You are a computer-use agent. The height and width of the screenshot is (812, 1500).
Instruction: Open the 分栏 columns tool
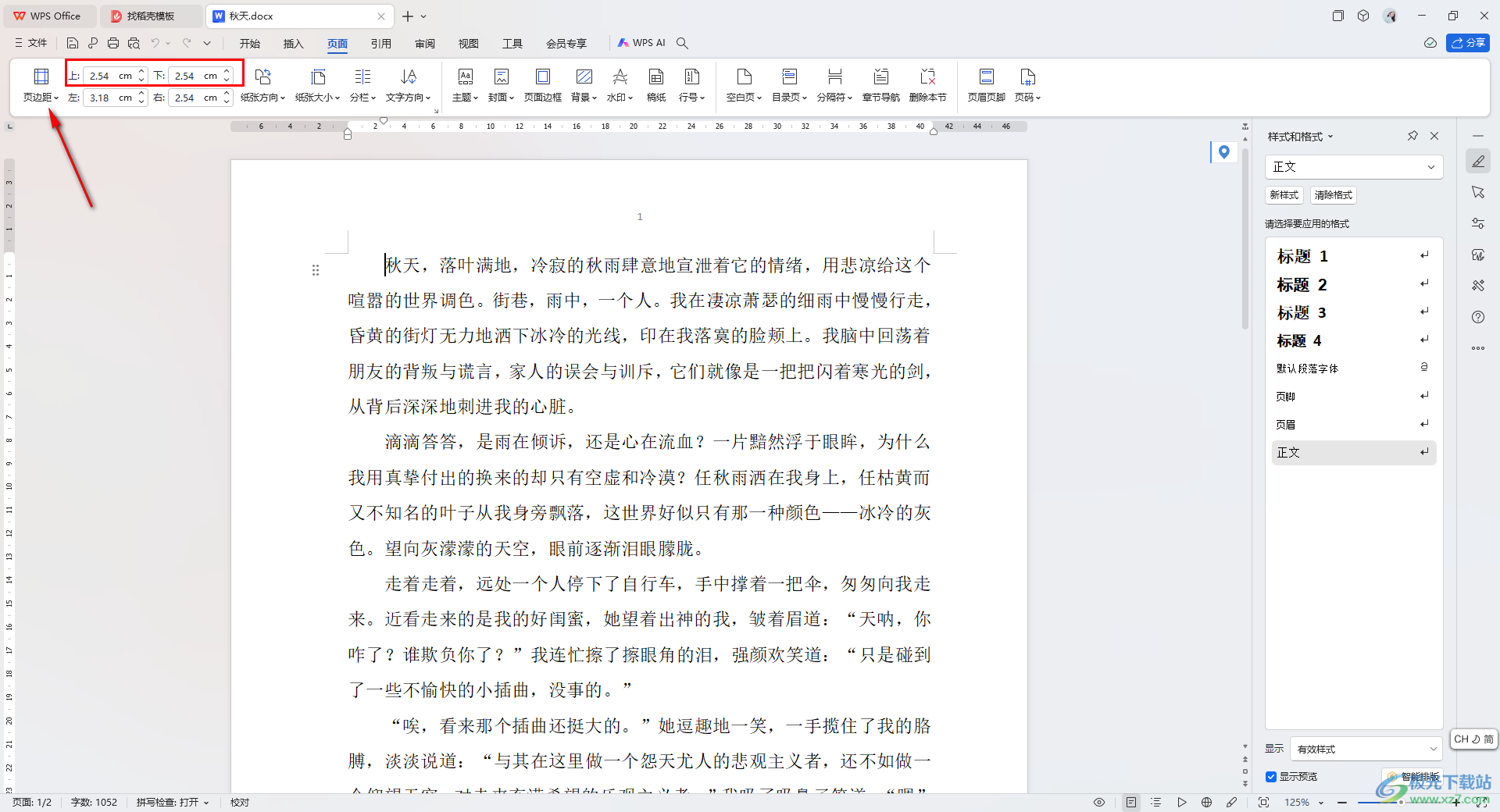point(363,86)
